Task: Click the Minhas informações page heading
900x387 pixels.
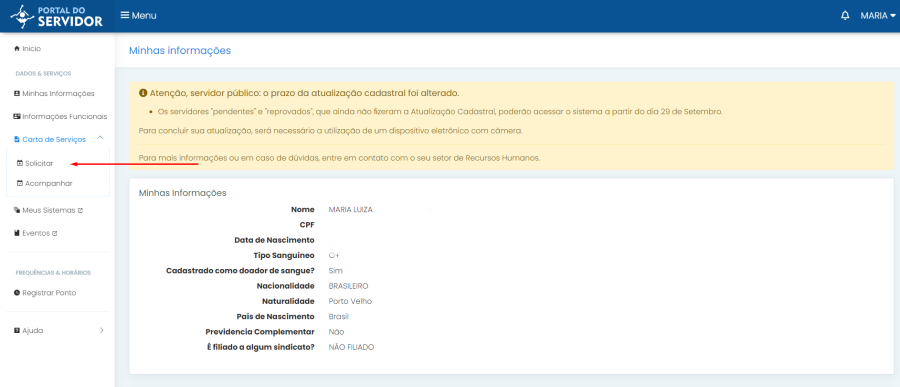Action: coord(180,51)
